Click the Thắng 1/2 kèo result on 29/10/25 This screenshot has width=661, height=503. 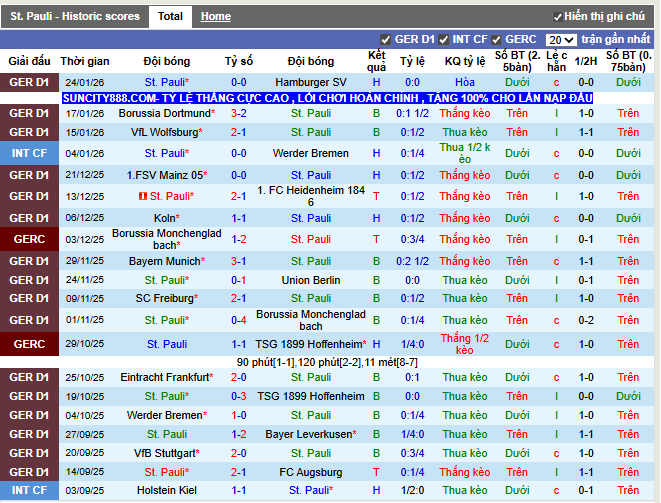coord(465,344)
